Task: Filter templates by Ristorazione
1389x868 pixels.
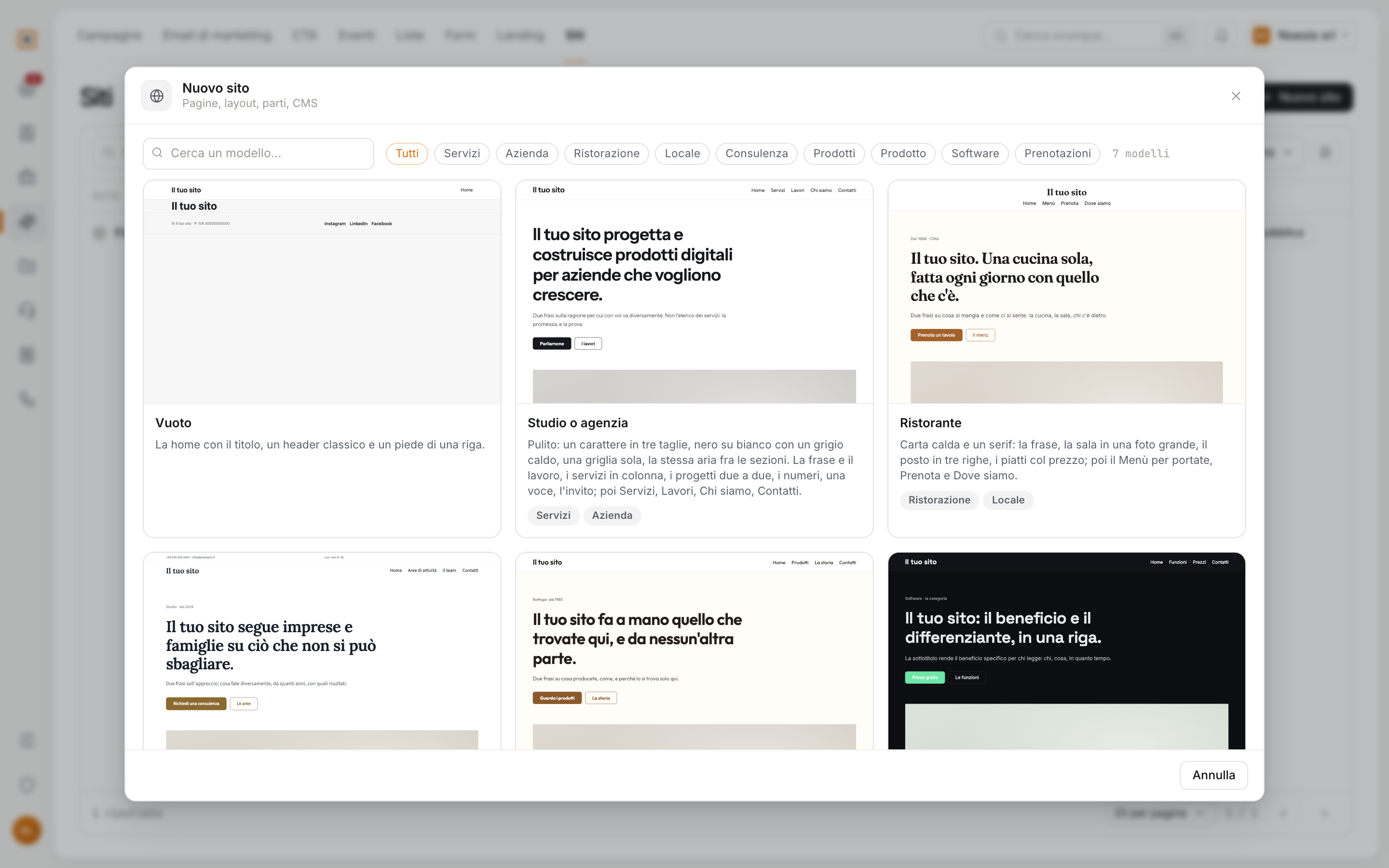Action: [x=606, y=153]
